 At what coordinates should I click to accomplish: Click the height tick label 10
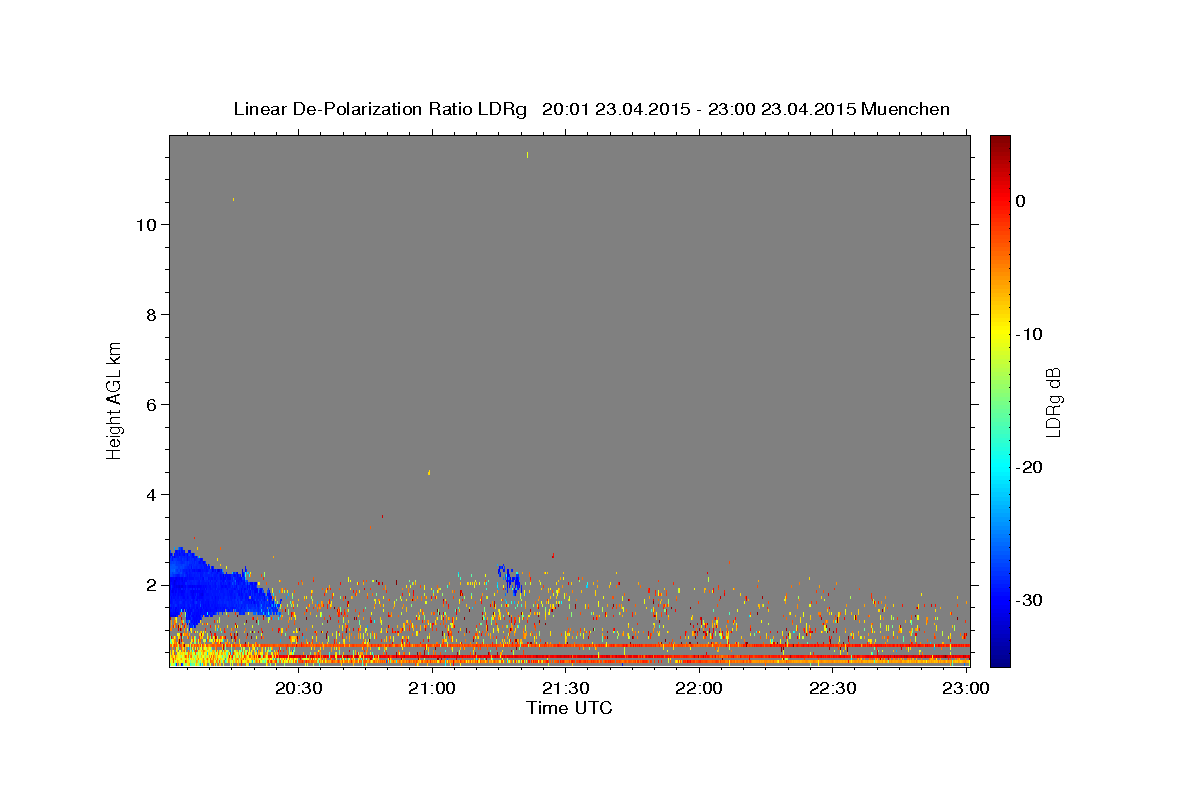[145, 225]
